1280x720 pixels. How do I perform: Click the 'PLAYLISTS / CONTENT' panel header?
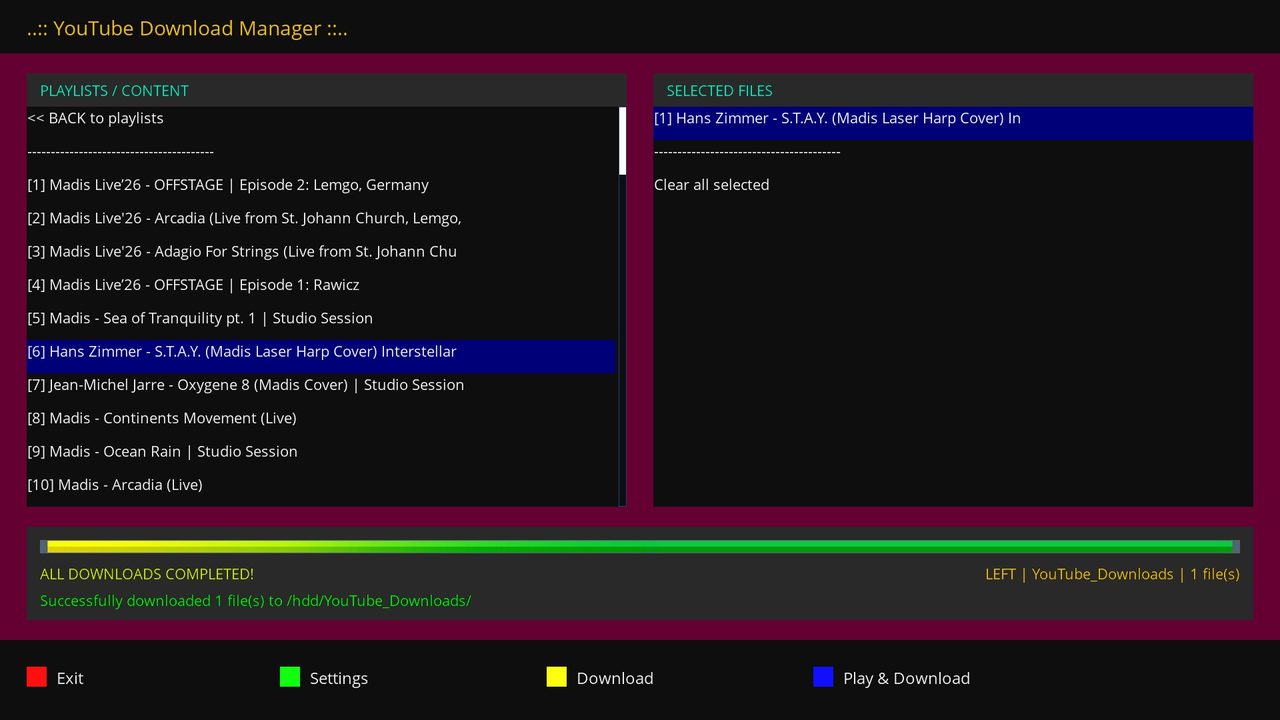point(326,90)
